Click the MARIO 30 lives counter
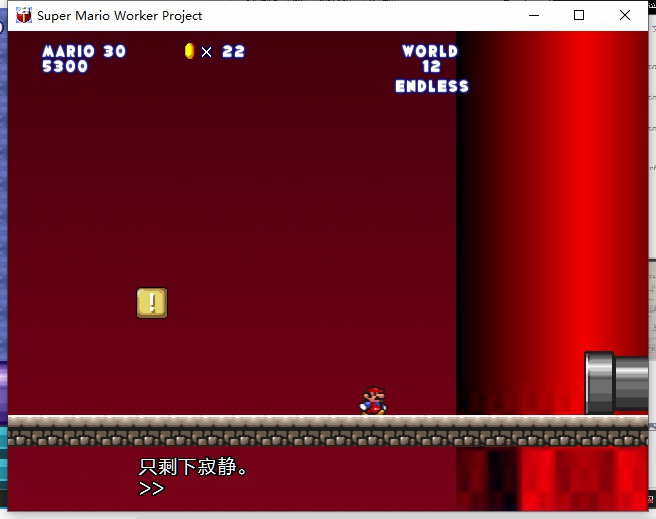 [84, 51]
